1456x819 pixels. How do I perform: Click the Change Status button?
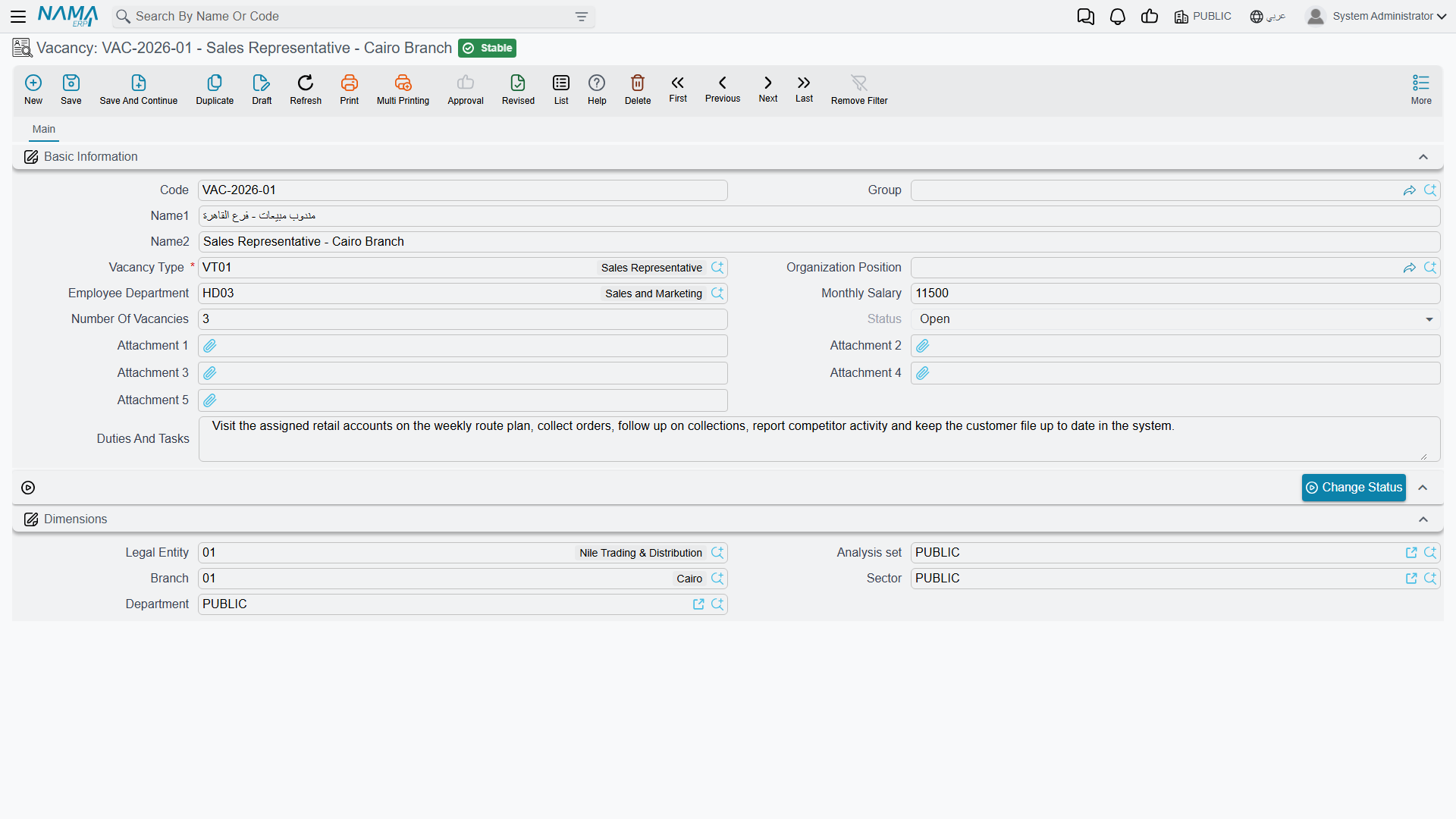[x=1354, y=488]
